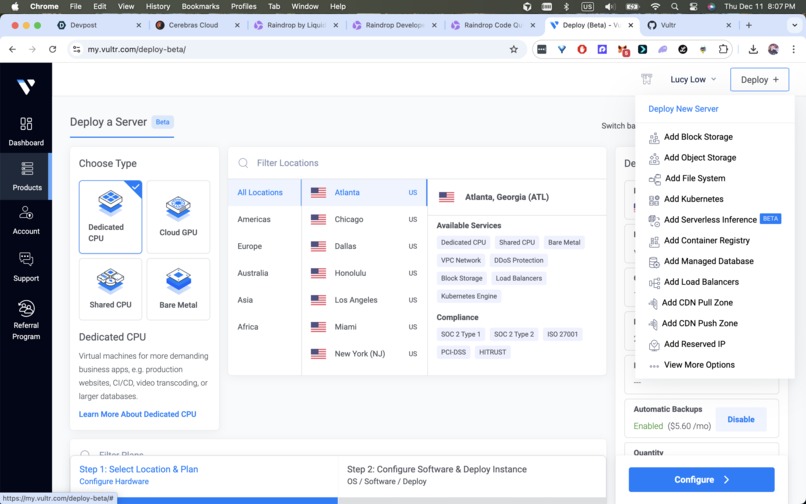
Task: Click Add Kubernetes menu entry
Action: pyautogui.click(x=693, y=199)
